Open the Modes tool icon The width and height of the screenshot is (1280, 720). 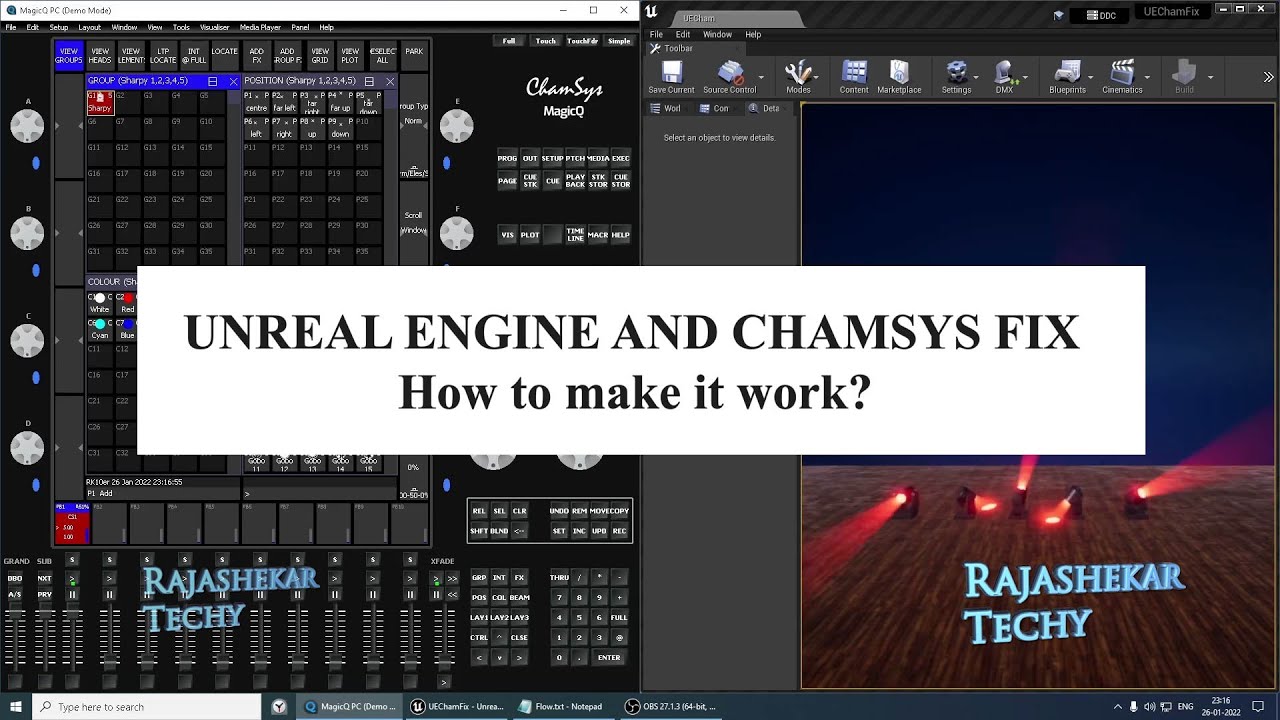[798, 76]
